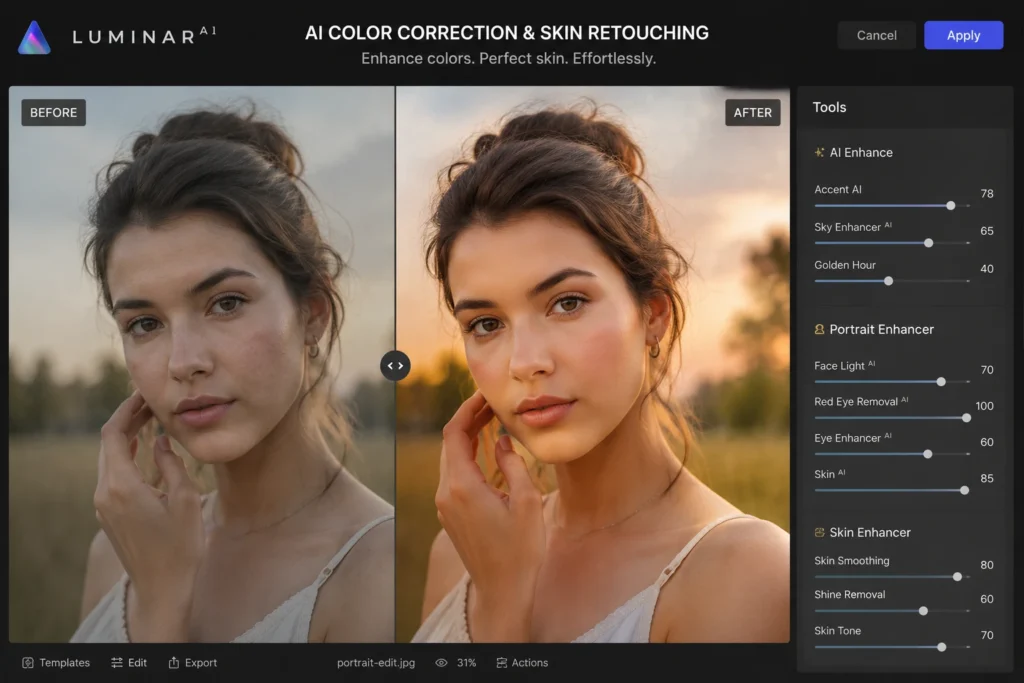Click the Actions icon in bottom bar
Screen dimensions: 1024x683
(502, 663)
